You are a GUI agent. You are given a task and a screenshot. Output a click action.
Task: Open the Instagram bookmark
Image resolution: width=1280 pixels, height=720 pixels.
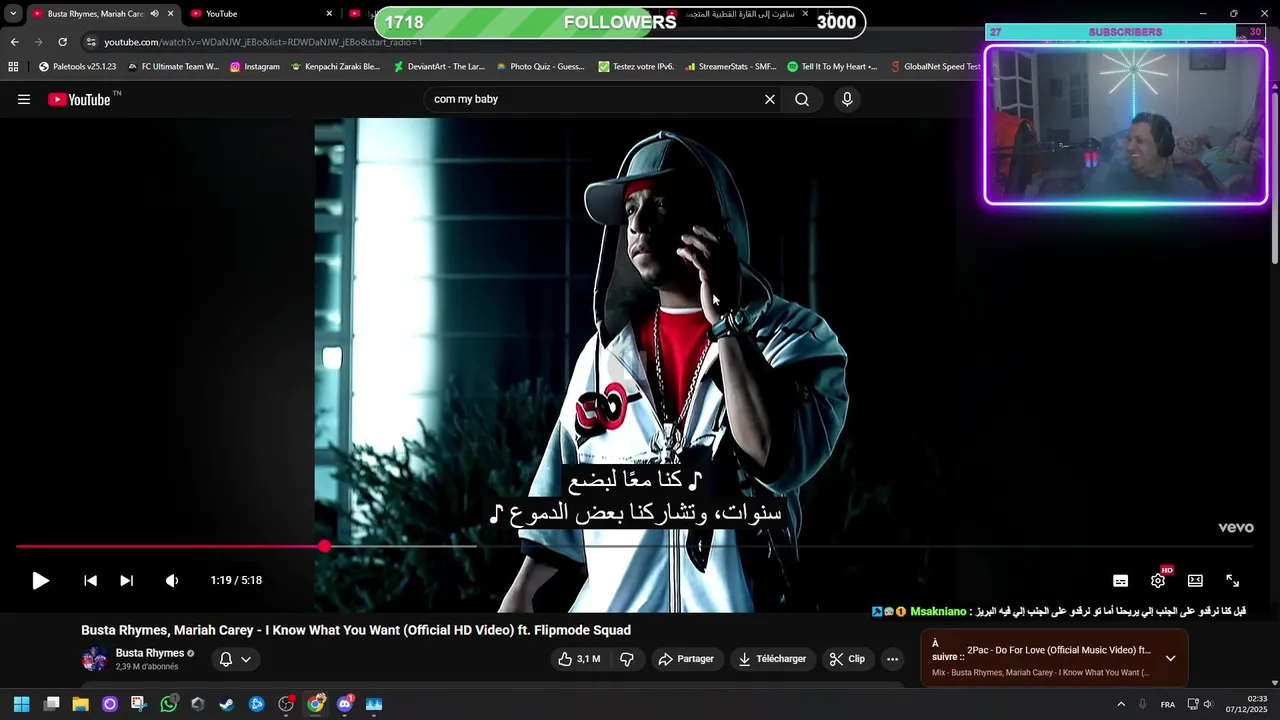tap(255, 67)
